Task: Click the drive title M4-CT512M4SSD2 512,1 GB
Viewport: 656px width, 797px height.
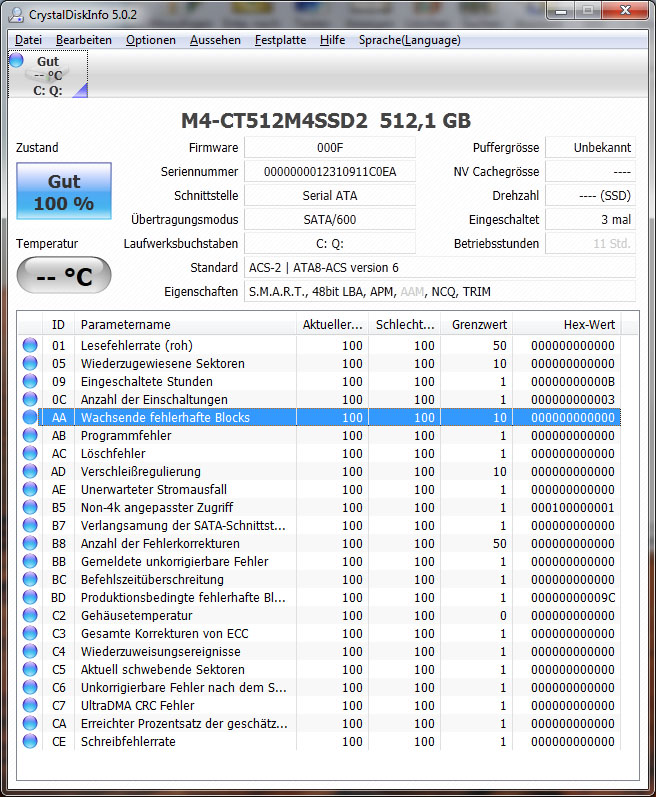Action: (326, 120)
